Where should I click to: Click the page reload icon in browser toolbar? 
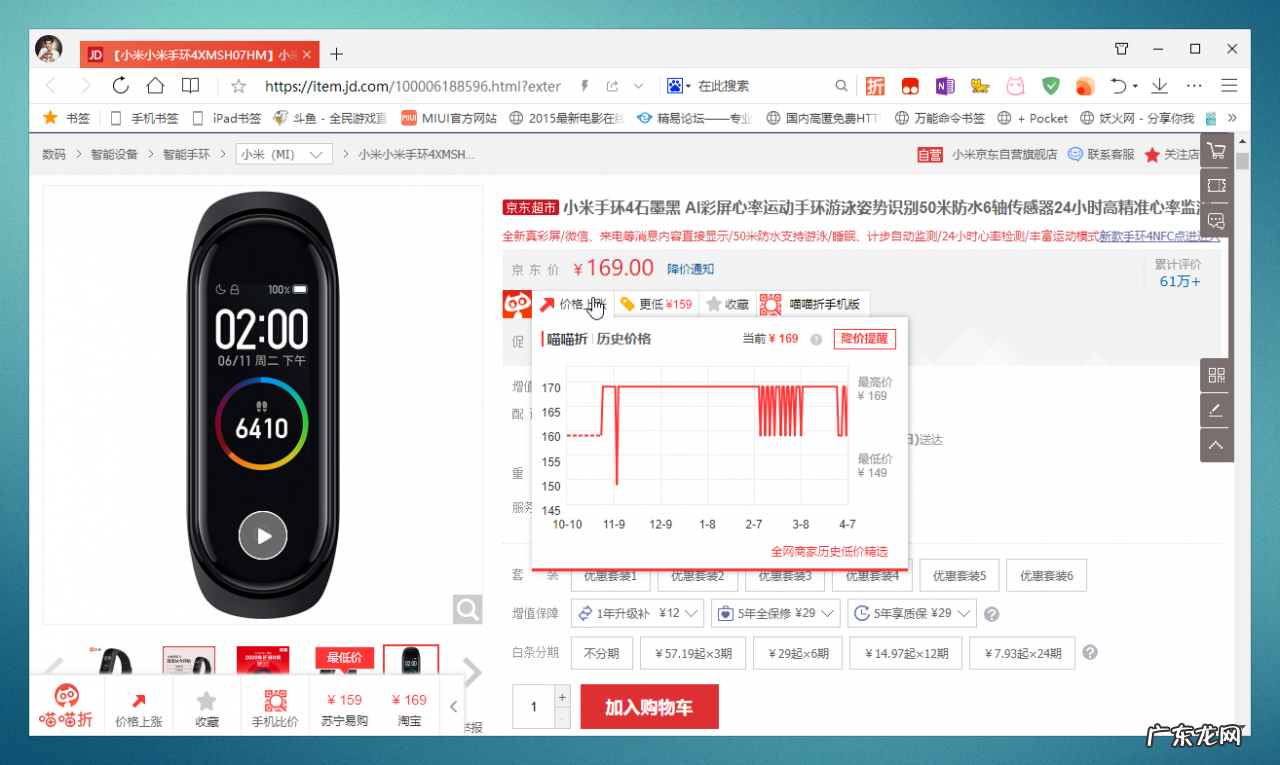[x=120, y=85]
